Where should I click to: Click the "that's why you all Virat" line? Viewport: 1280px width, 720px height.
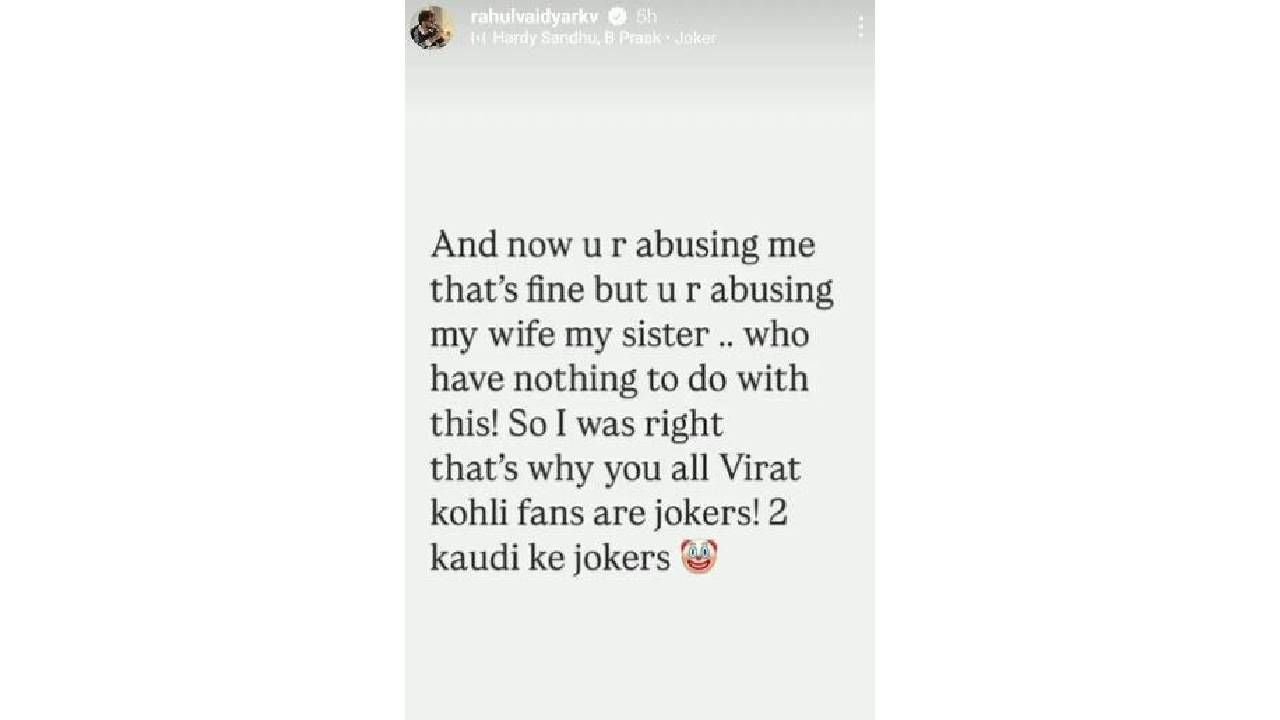617,468
